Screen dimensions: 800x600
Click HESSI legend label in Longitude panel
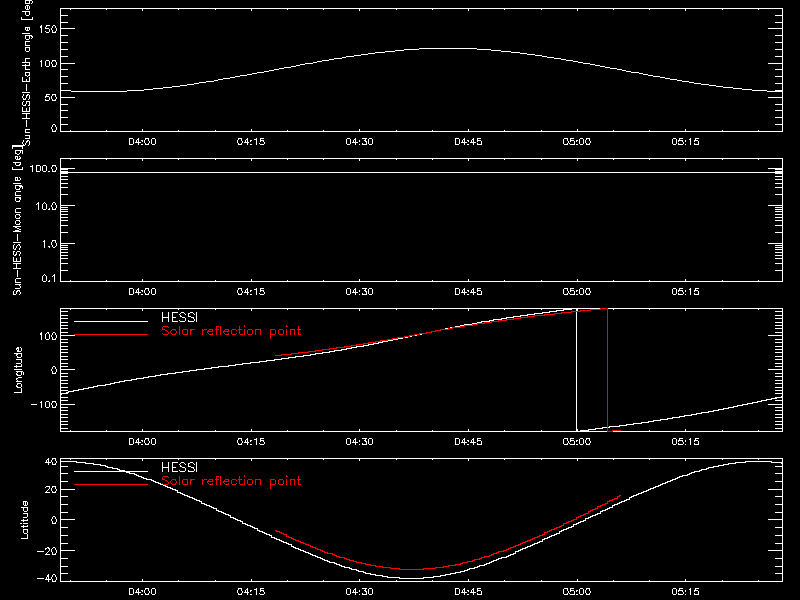coord(179,317)
